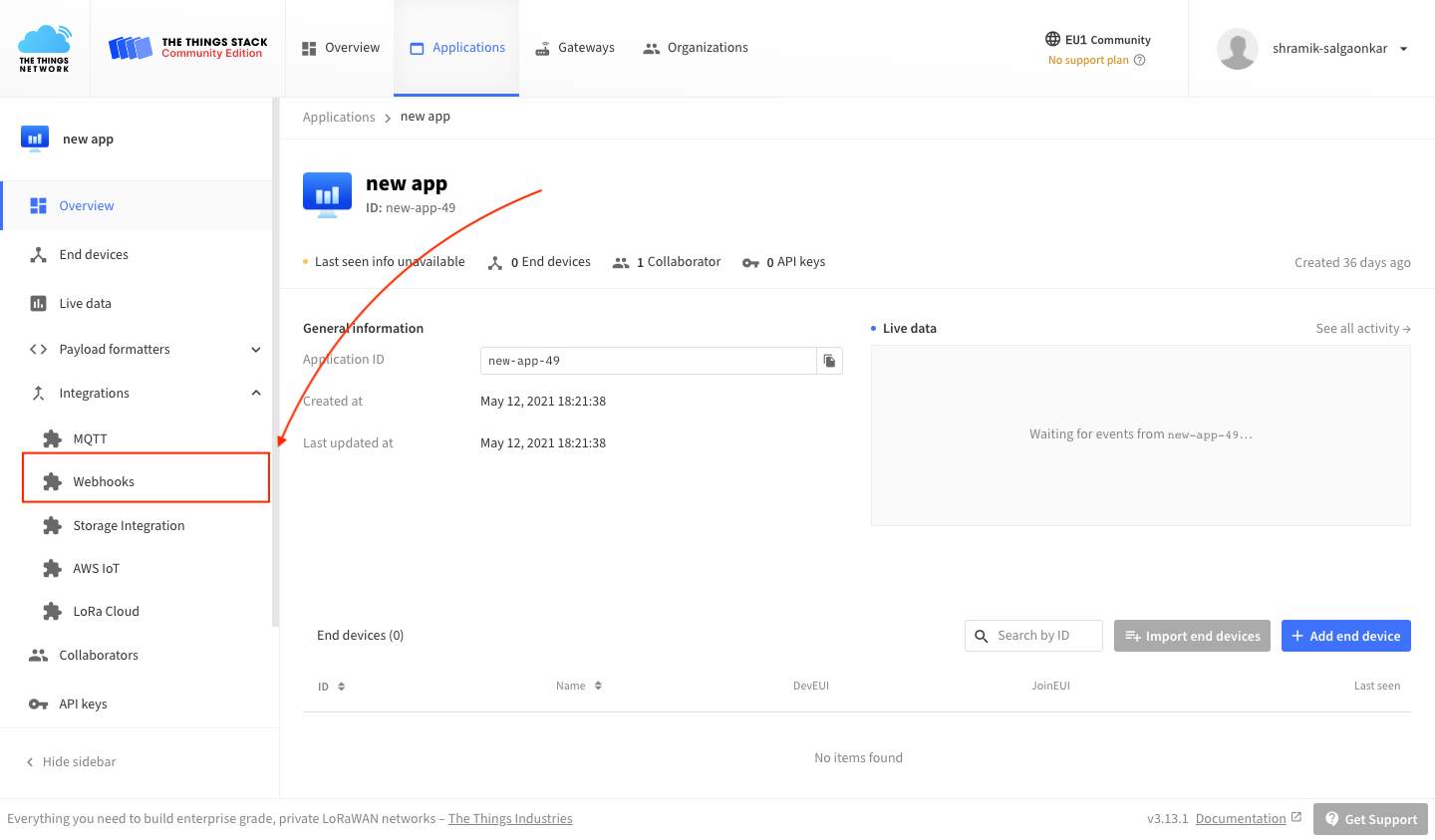Click the End devices (0) table heading
The width and height of the screenshot is (1435, 840).
[360, 636]
